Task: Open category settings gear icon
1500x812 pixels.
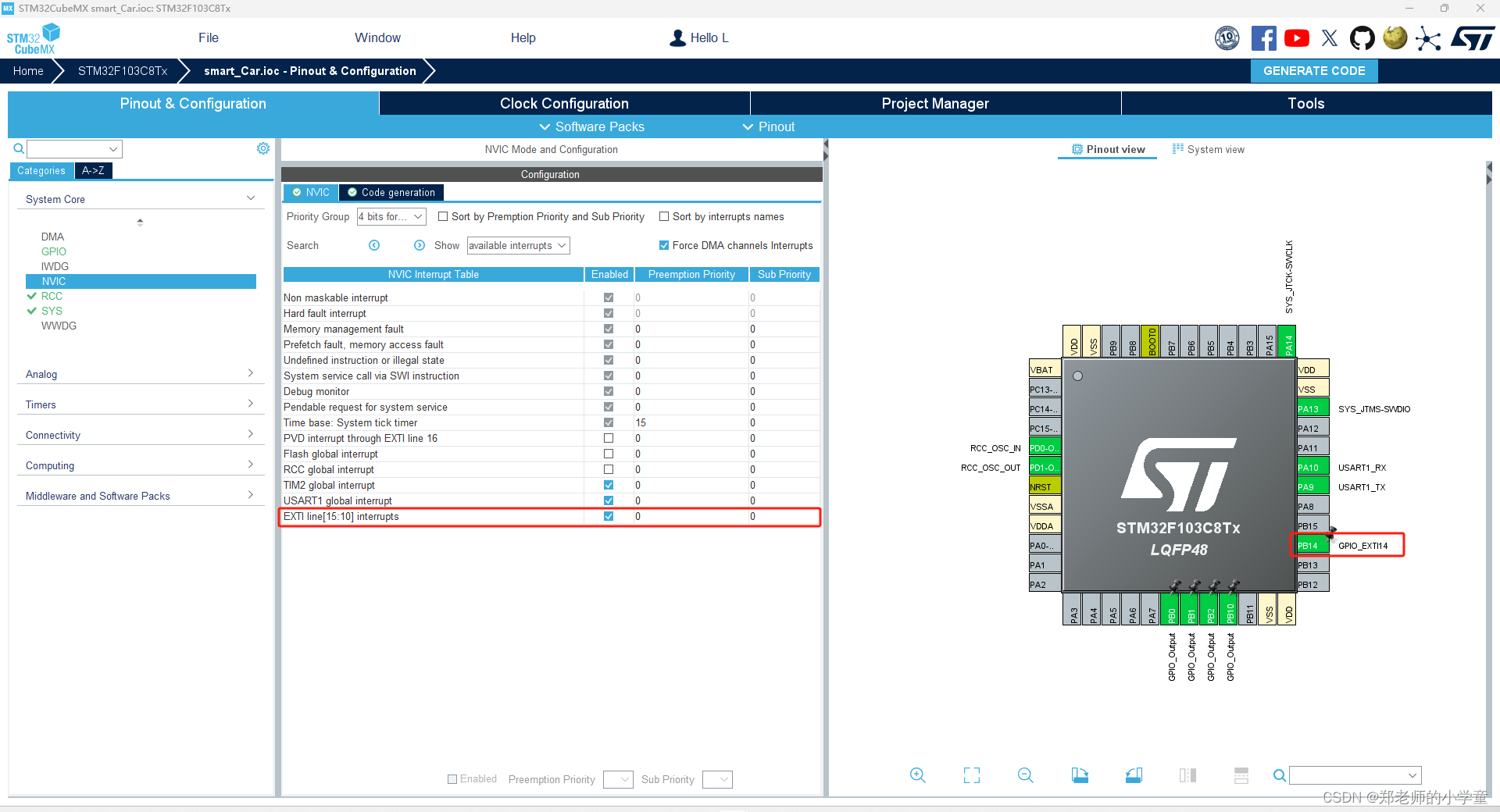Action: 263,148
